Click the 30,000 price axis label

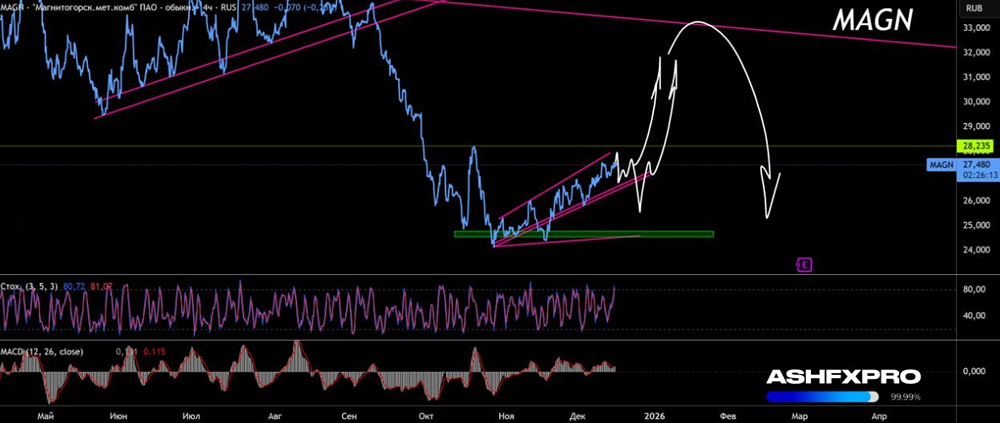click(x=976, y=102)
